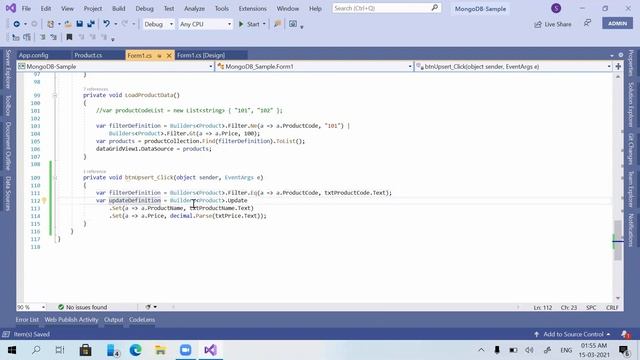Open the Build menu
The image size is (640, 360).
(118, 8)
